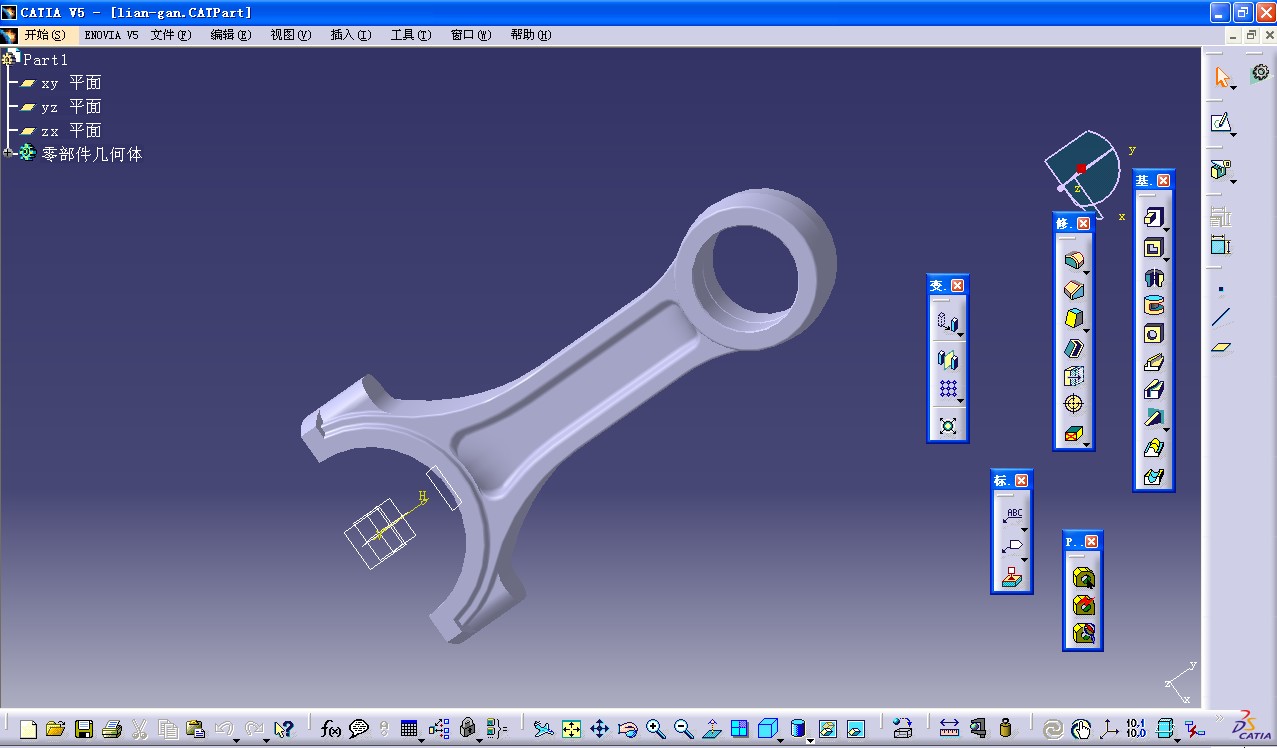The image size is (1277, 748).
Task: Choose the Hole feature tool
Action: [x=1154, y=334]
